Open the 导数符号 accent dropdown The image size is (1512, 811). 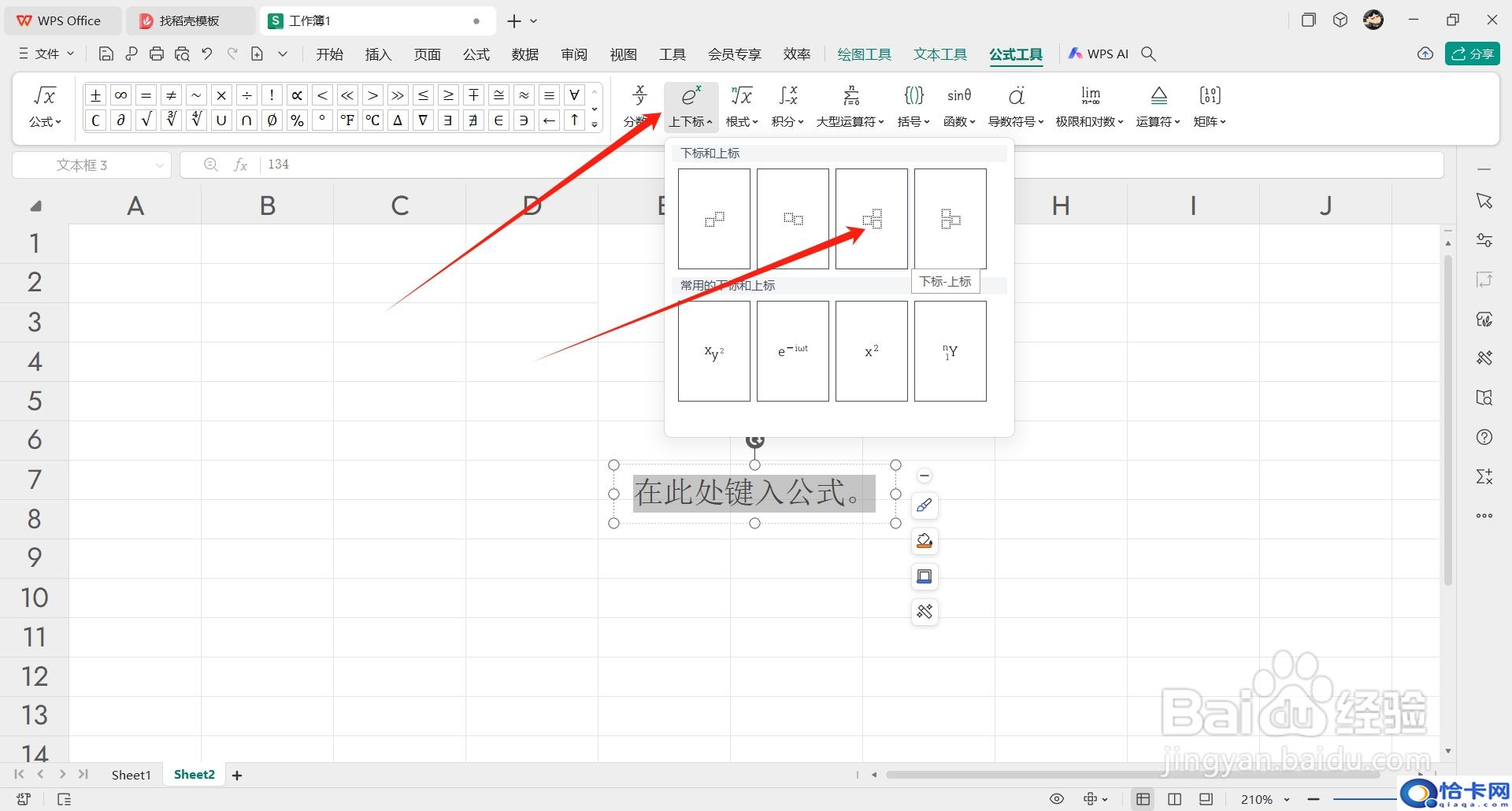click(1016, 107)
